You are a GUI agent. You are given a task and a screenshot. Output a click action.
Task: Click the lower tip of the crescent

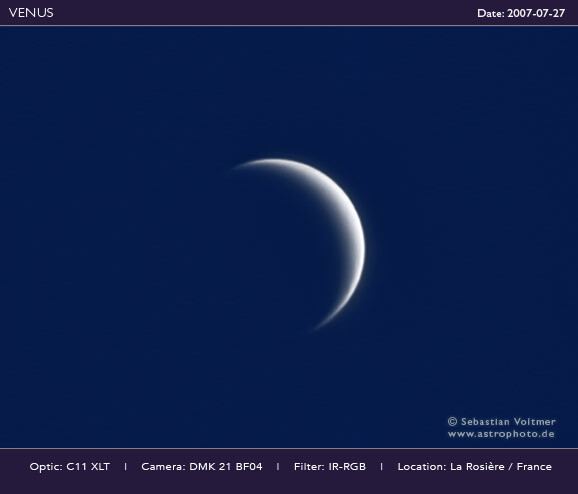coord(314,328)
